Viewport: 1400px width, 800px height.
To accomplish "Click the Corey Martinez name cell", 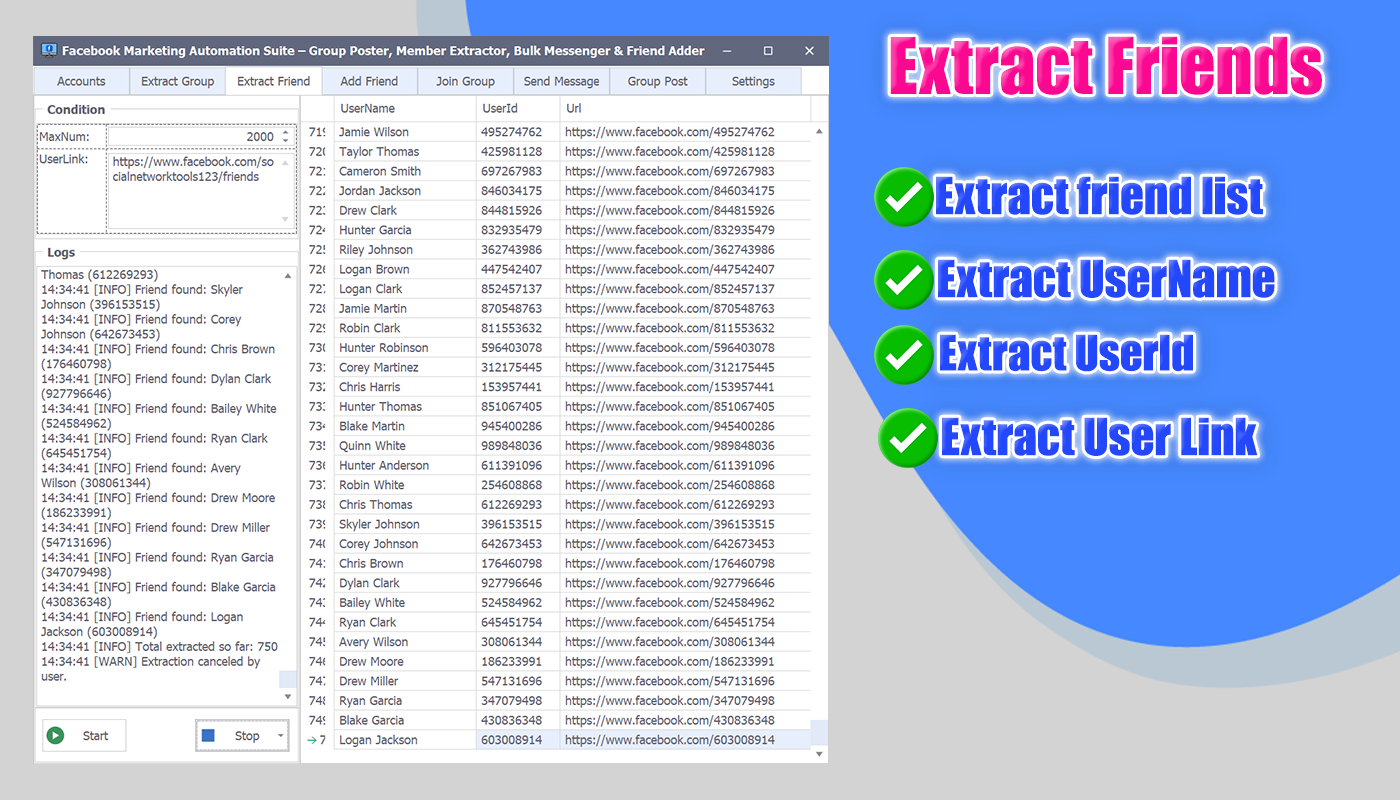I will click(x=405, y=367).
